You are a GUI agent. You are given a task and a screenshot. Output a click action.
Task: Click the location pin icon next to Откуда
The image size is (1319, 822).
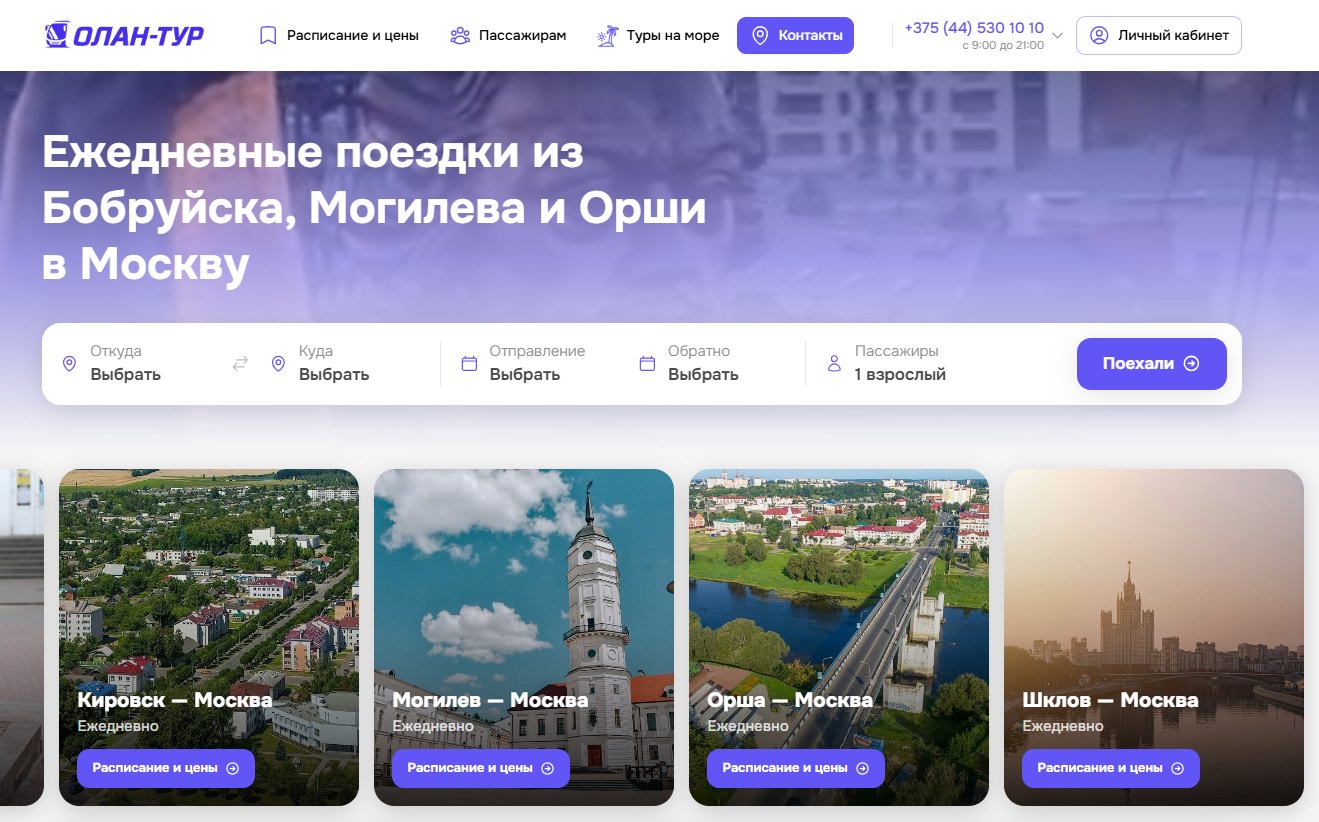click(69, 364)
